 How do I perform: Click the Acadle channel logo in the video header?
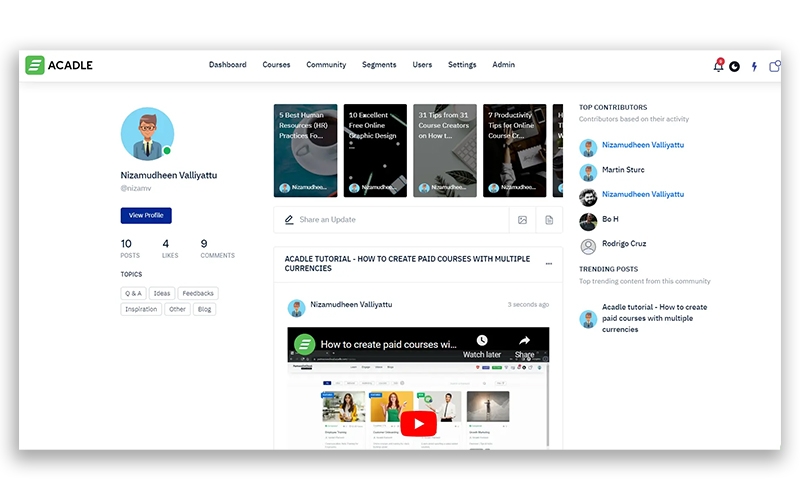coord(305,344)
